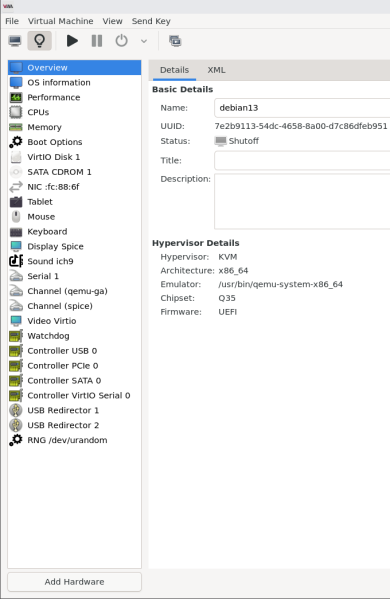Open the File menu
Viewport: 390px width, 599px height.
point(12,21)
